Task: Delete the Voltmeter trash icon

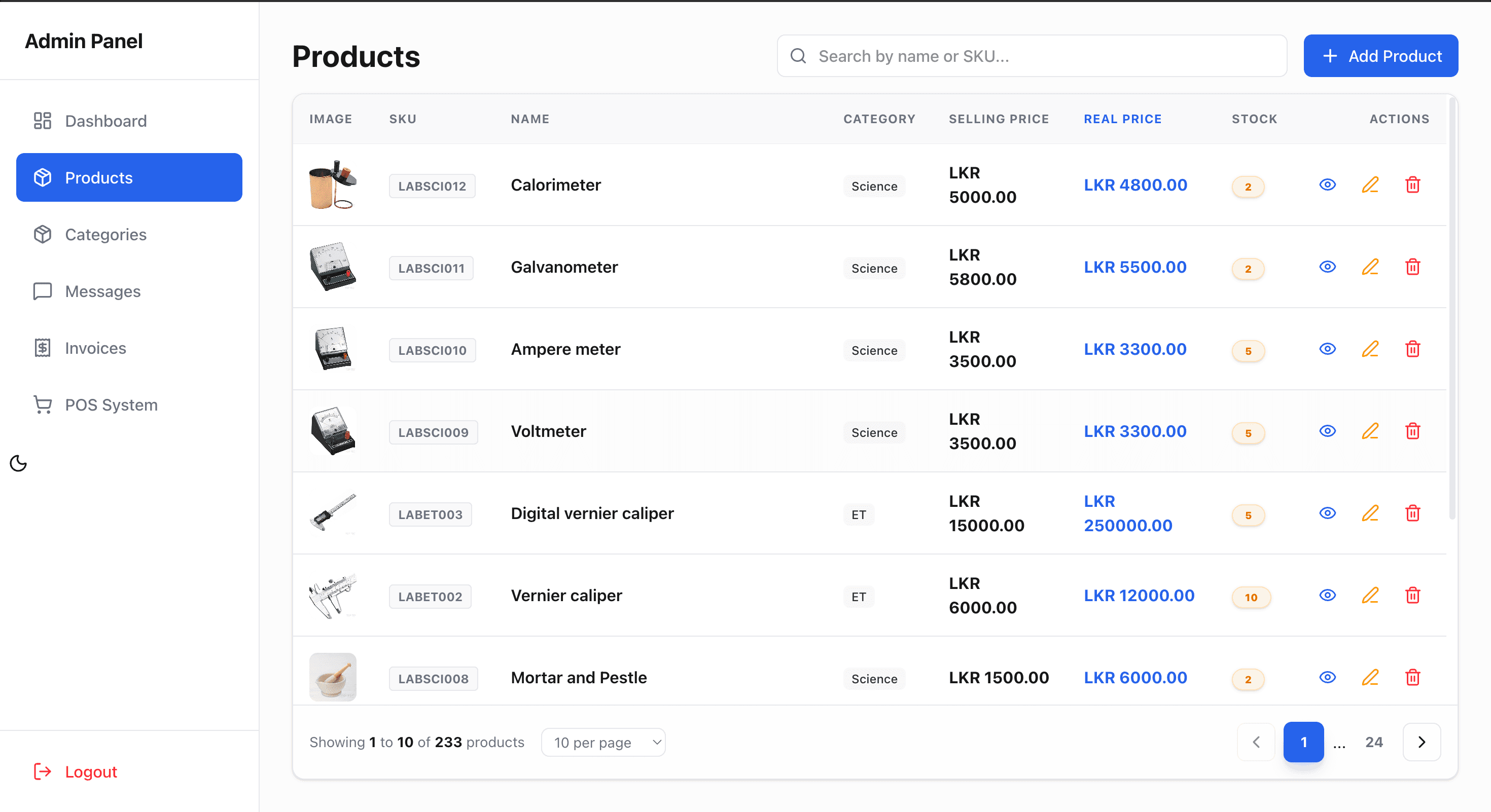Action: [x=1413, y=431]
